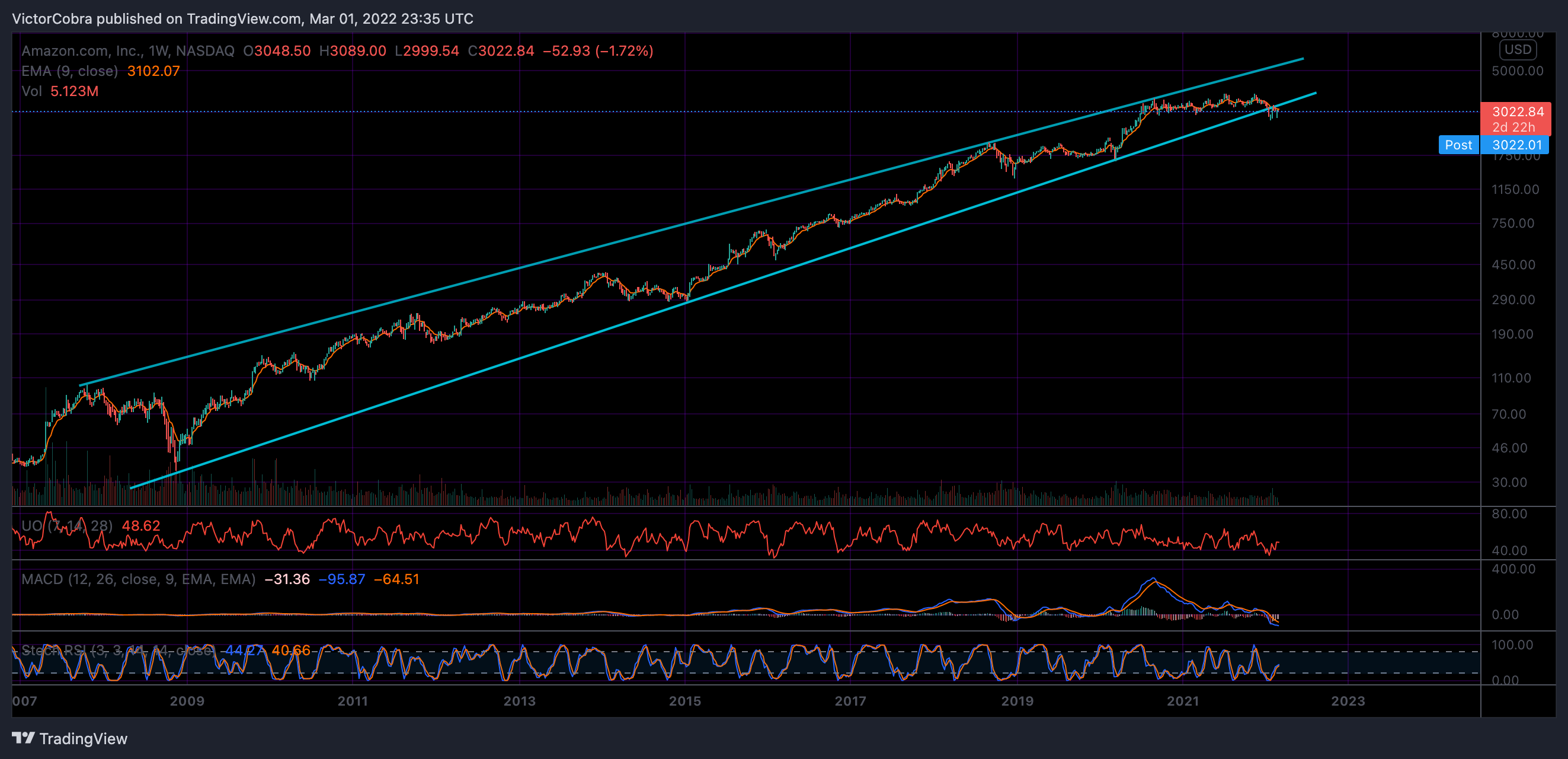This screenshot has height=759, width=1568.
Task: Click the 110.00 price axis label
Action: coord(1511,378)
